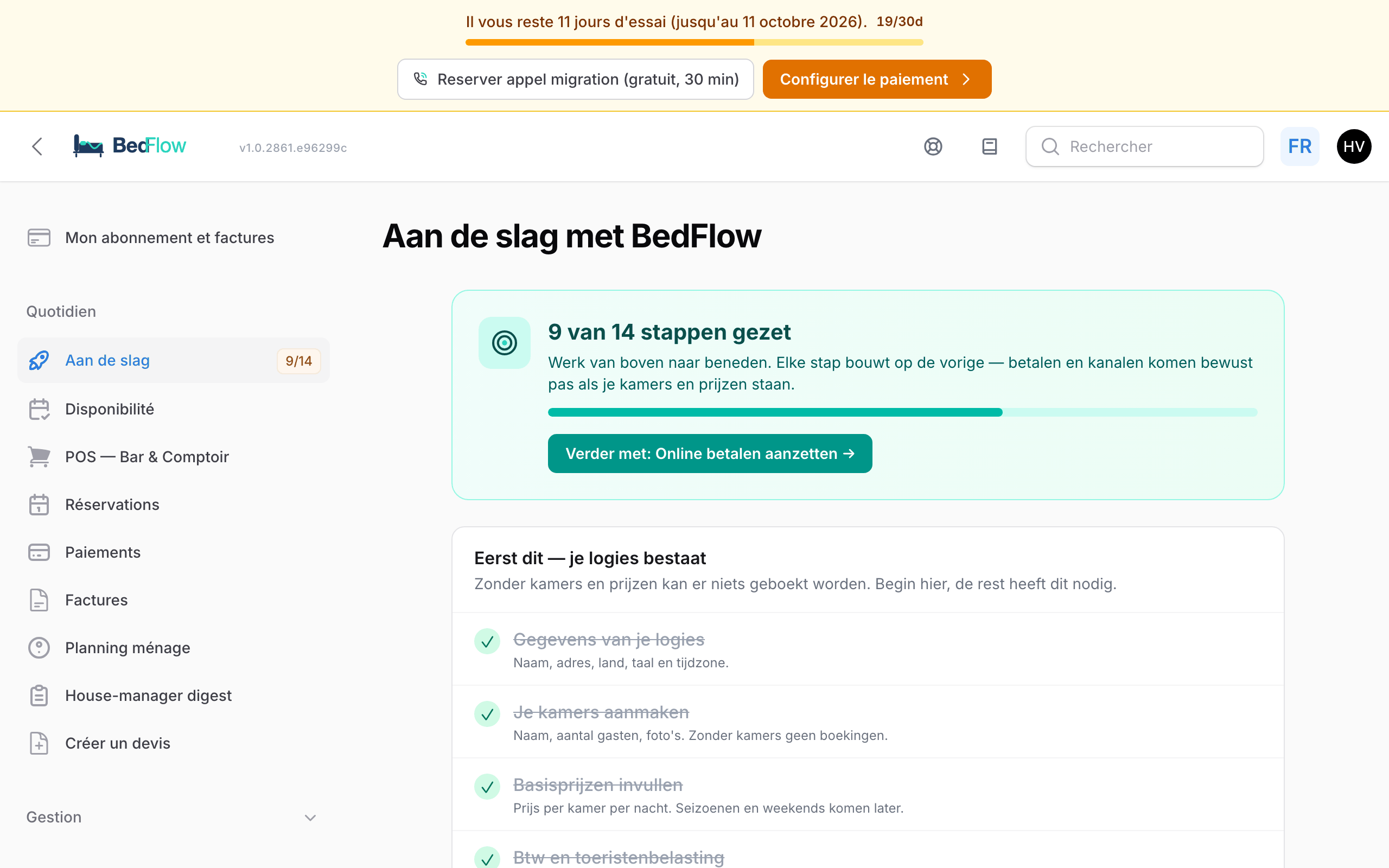Click the target icon in progress card

[x=505, y=343]
